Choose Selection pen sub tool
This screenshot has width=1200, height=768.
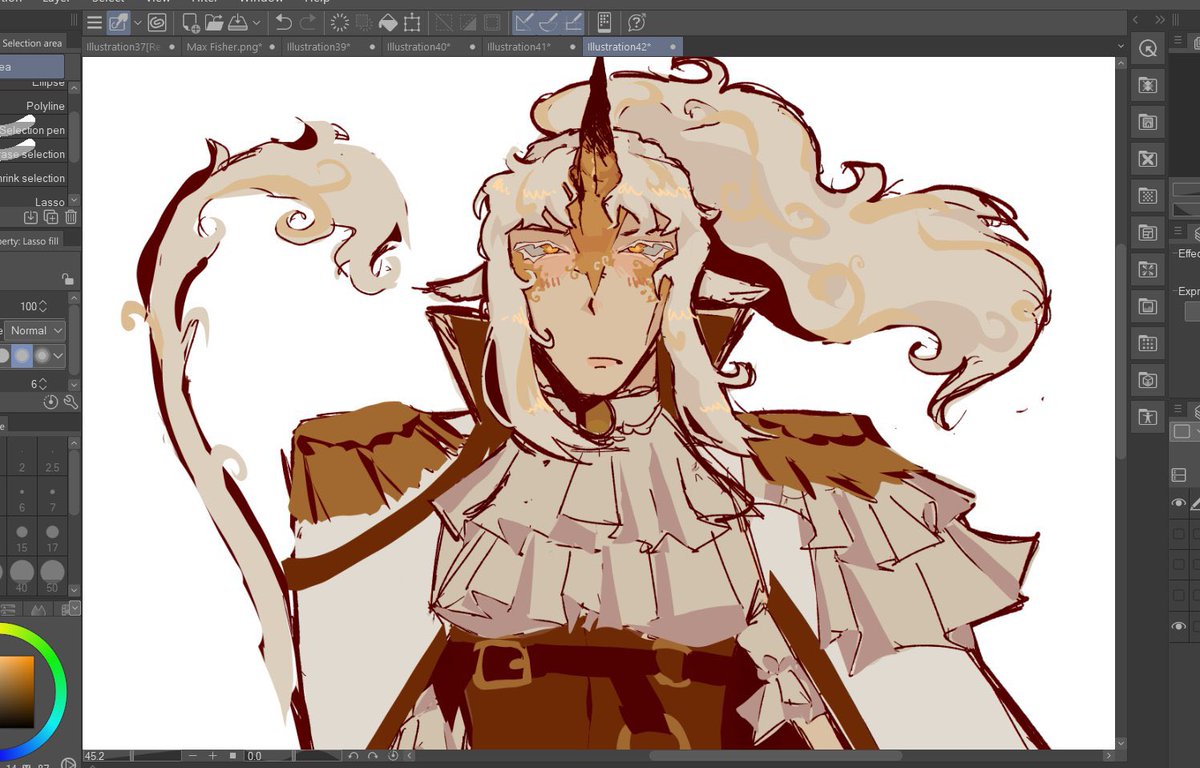[34, 130]
